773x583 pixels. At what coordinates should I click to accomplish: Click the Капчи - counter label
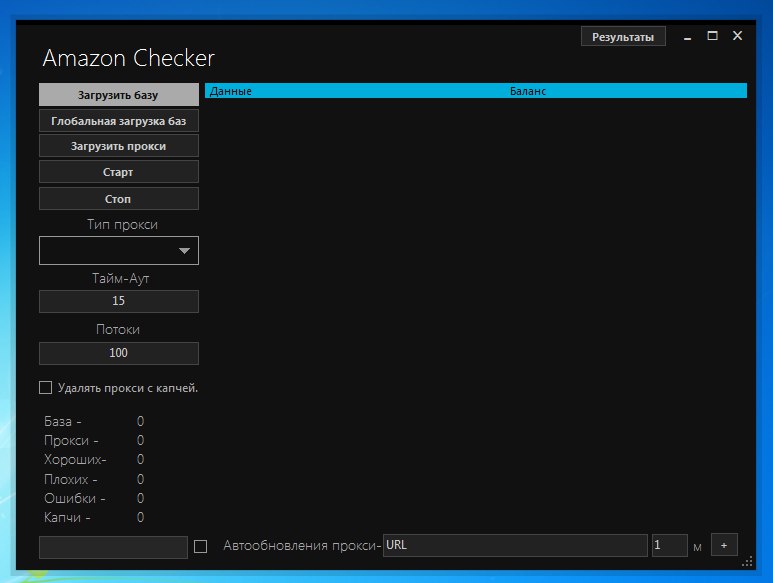[67, 517]
